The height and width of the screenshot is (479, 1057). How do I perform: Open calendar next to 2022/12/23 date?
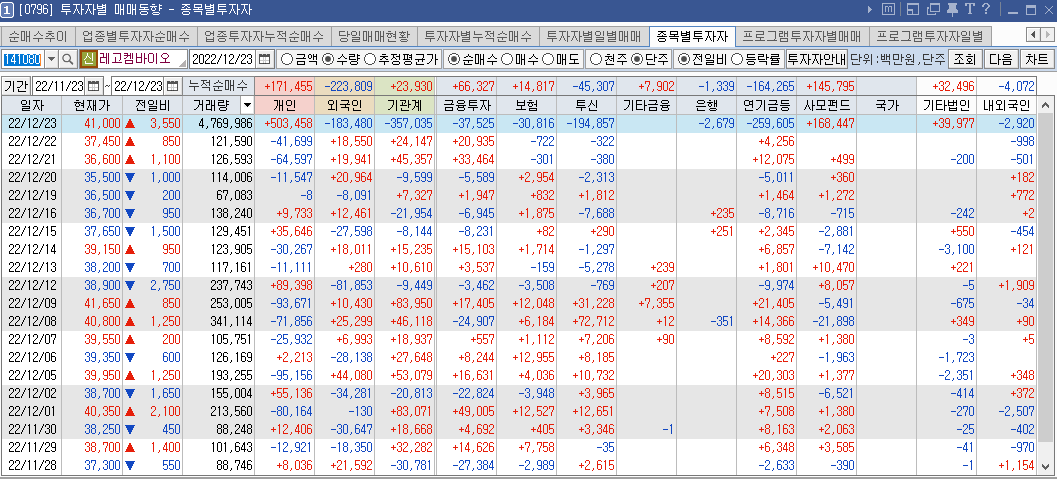[x=265, y=59]
